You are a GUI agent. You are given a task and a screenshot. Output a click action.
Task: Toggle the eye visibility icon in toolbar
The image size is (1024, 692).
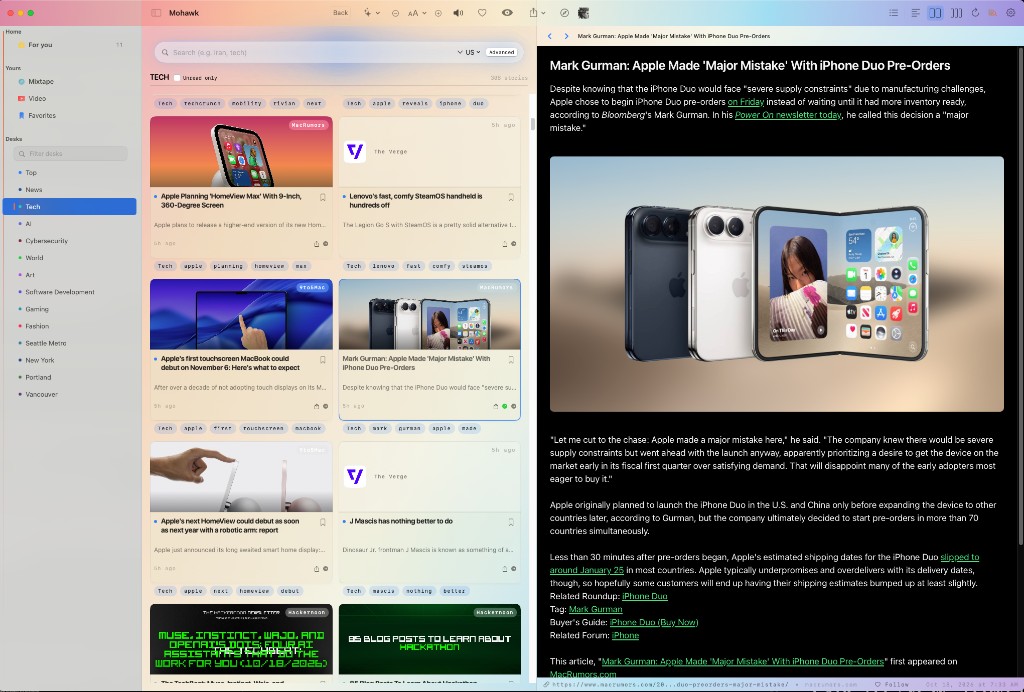(507, 13)
